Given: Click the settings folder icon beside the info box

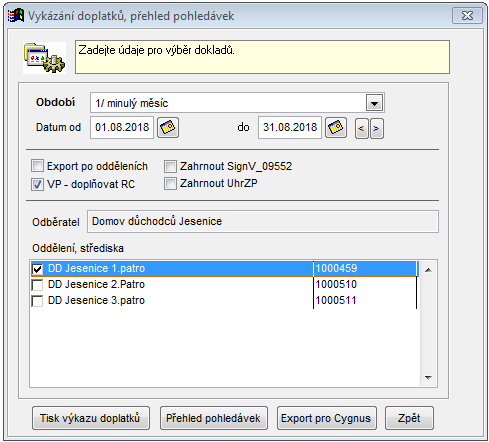Looking at the screenshot, I should tap(44, 58).
